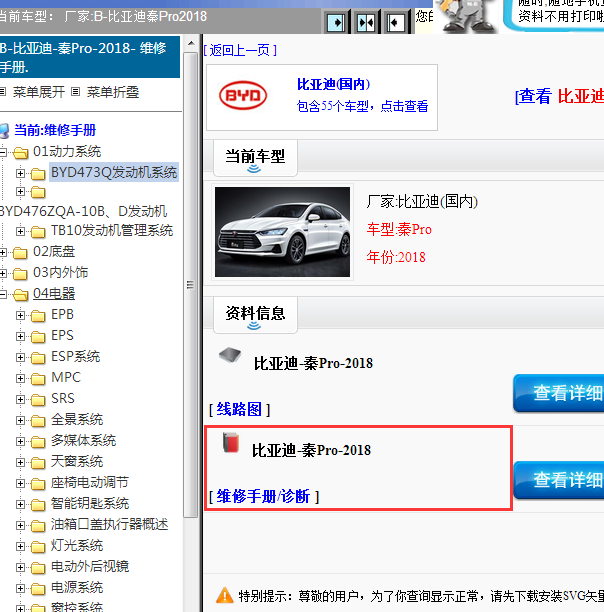Open the 资料信息 tab
The image size is (604, 612).
pyautogui.click(x=255, y=315)
